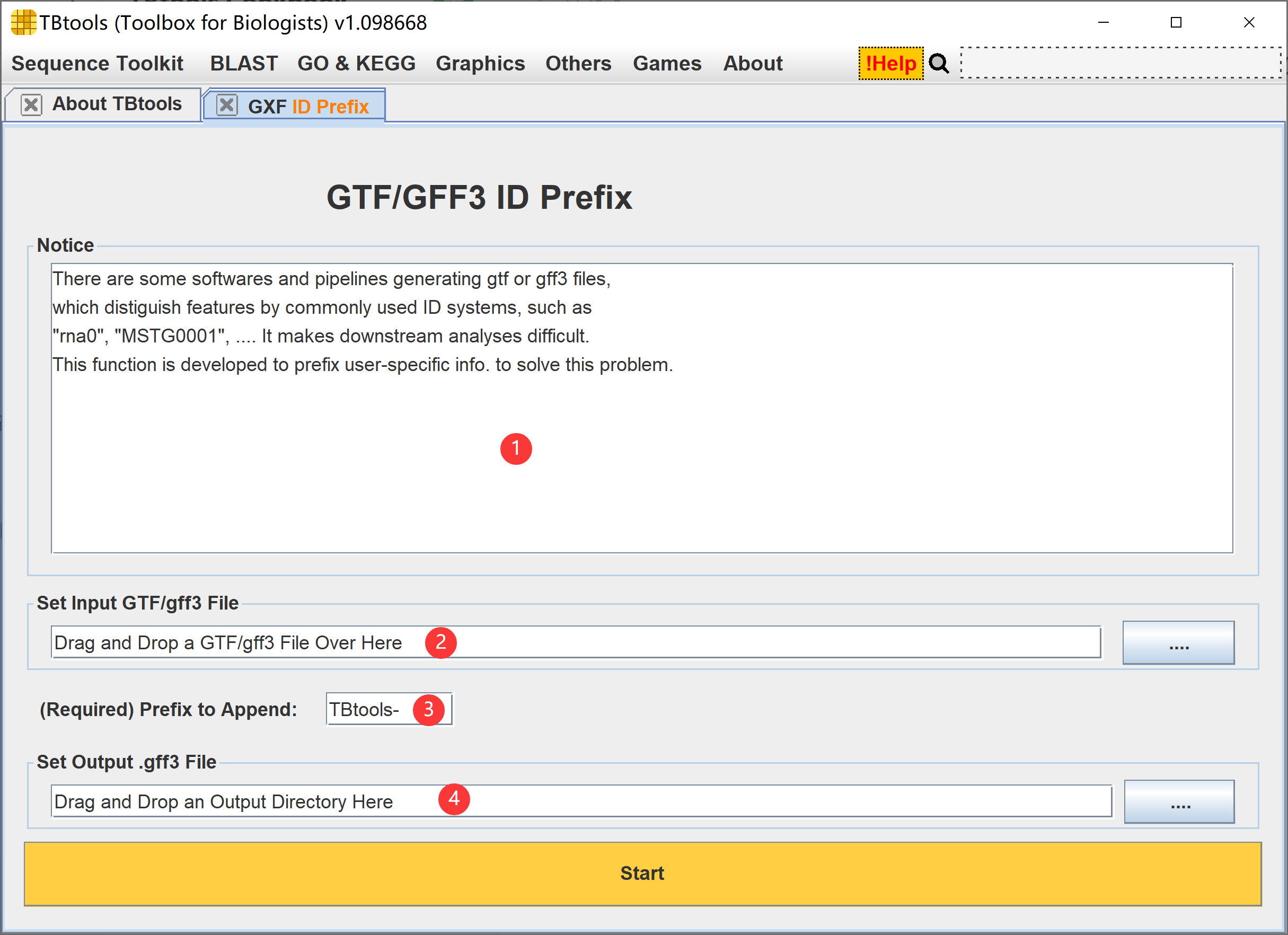Click the TBtools app icon in title bar
The width and height of the screenshot is (1288, 935).
point(23,23)
